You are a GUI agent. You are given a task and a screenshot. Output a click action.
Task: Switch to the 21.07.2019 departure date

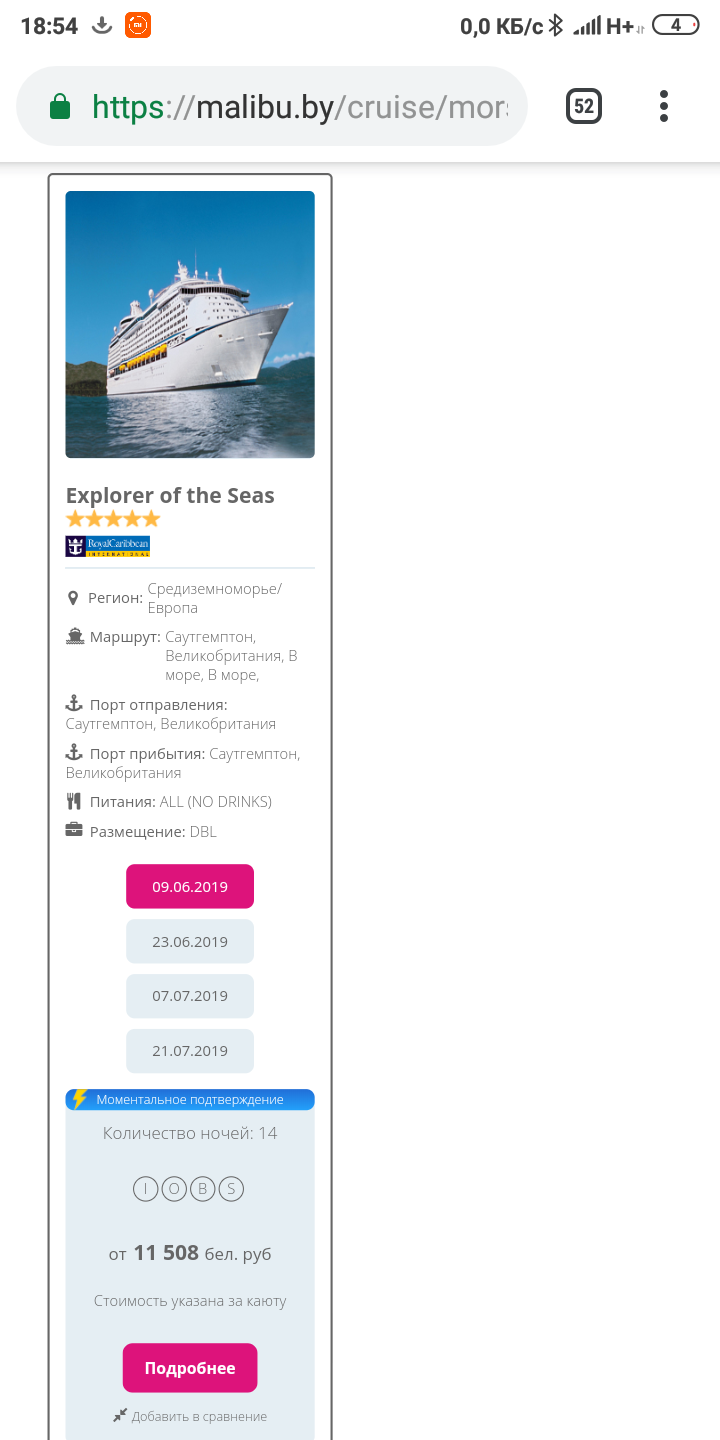pos(190,1051)
